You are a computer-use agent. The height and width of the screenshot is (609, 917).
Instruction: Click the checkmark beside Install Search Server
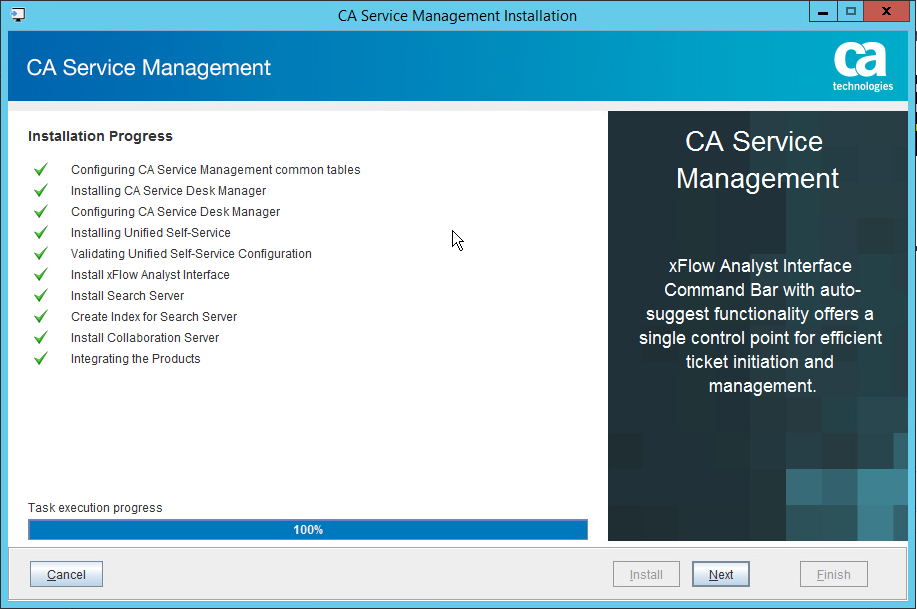click(x=40, y=295)
